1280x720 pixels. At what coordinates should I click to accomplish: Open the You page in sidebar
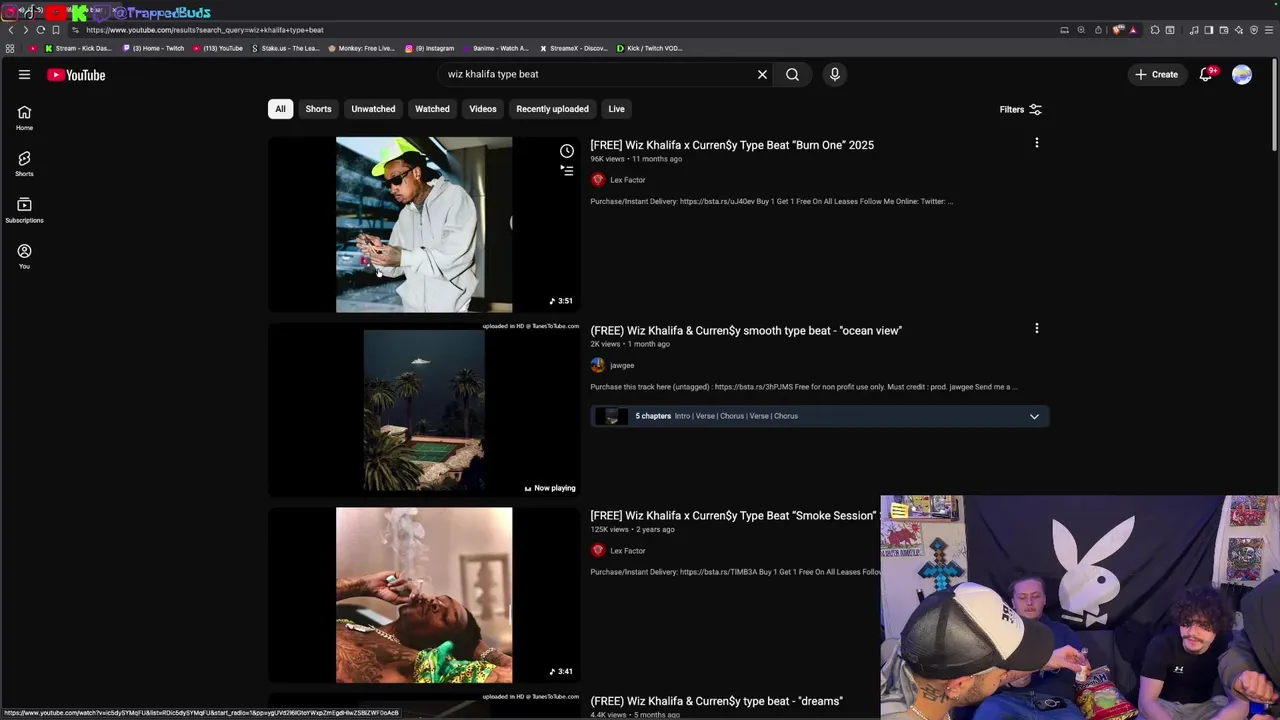tap(24, 256)
